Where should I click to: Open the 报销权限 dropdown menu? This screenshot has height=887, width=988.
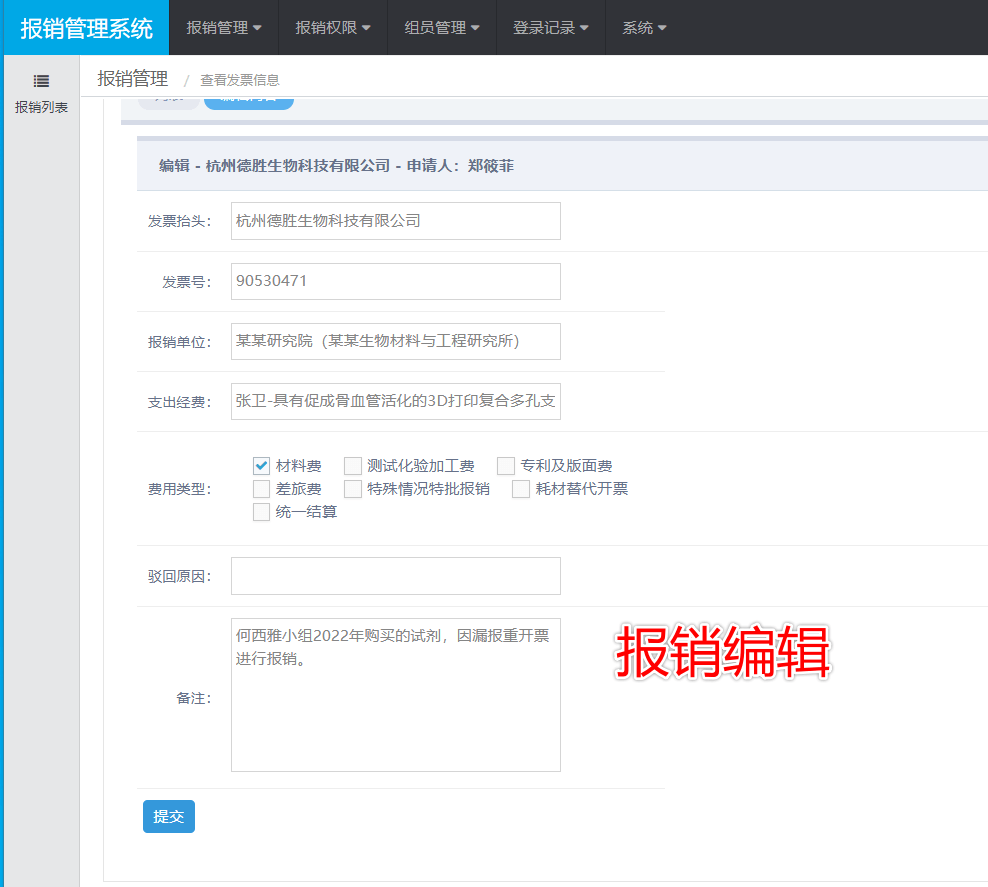[x=333, y=28]
